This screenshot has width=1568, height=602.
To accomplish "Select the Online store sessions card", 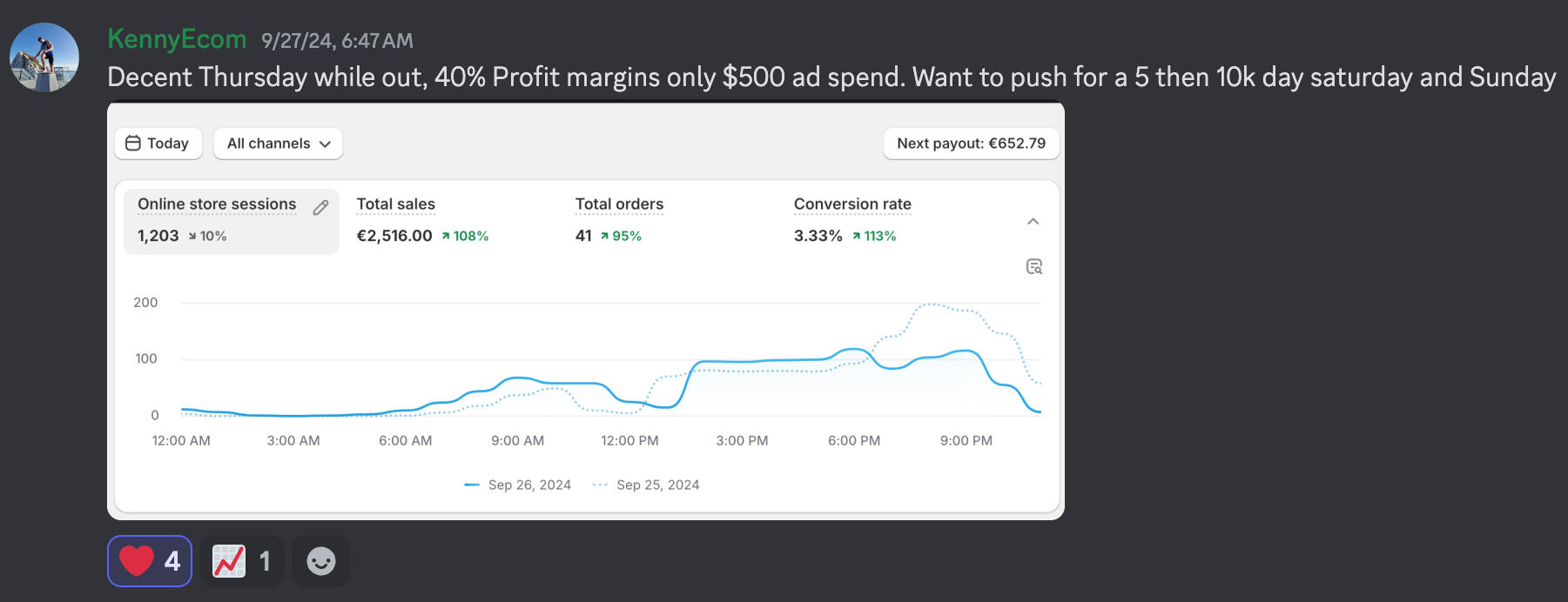I will tap(218, 221).
